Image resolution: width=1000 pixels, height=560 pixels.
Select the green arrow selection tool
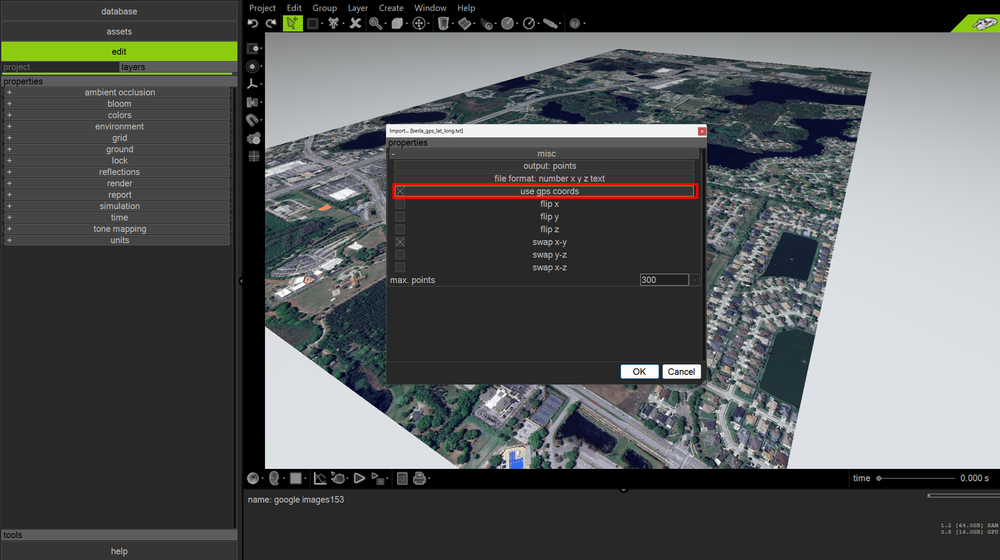(x=292, y=23)
